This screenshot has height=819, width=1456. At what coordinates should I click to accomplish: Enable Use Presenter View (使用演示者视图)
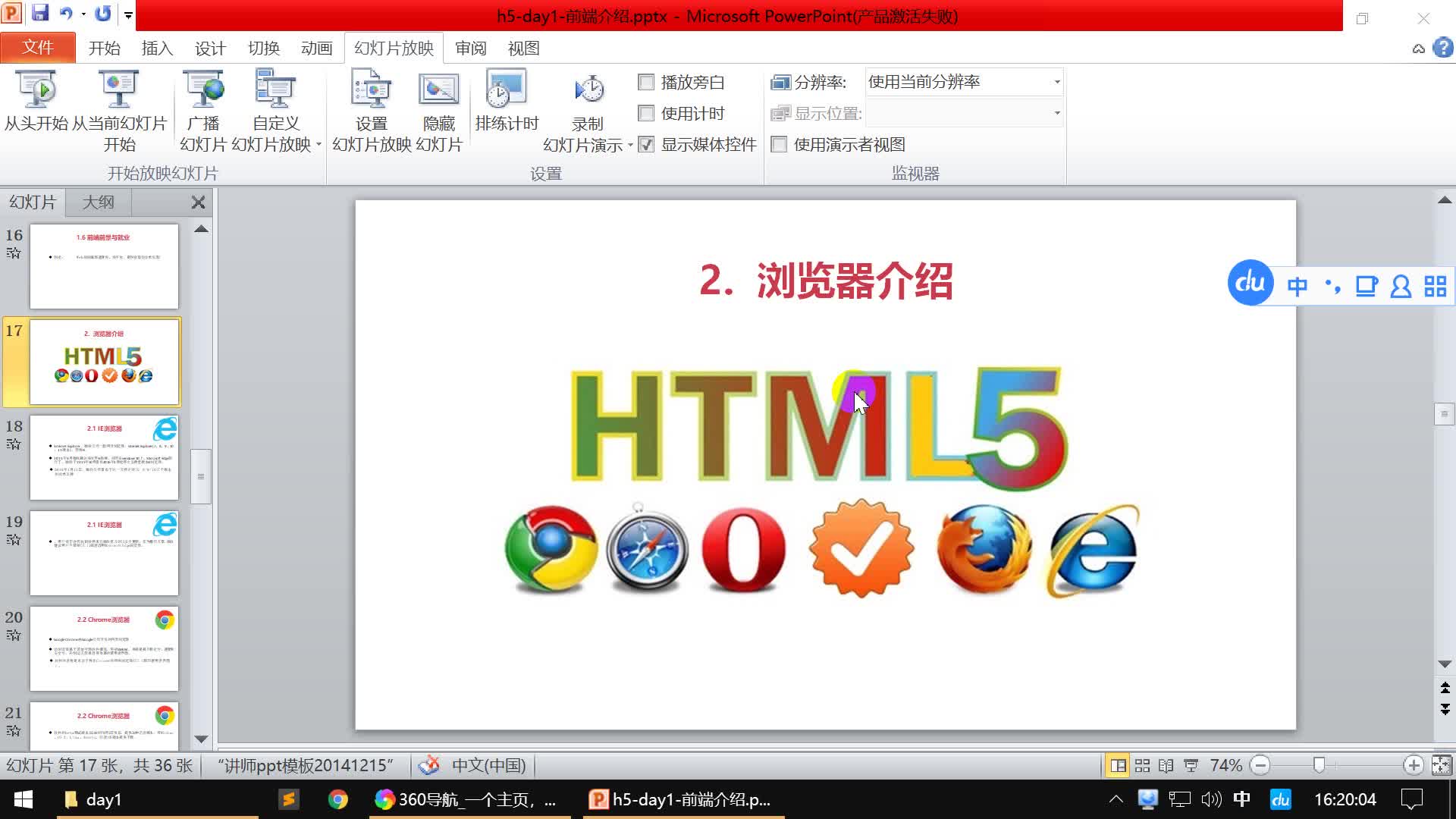pos(779,144)
